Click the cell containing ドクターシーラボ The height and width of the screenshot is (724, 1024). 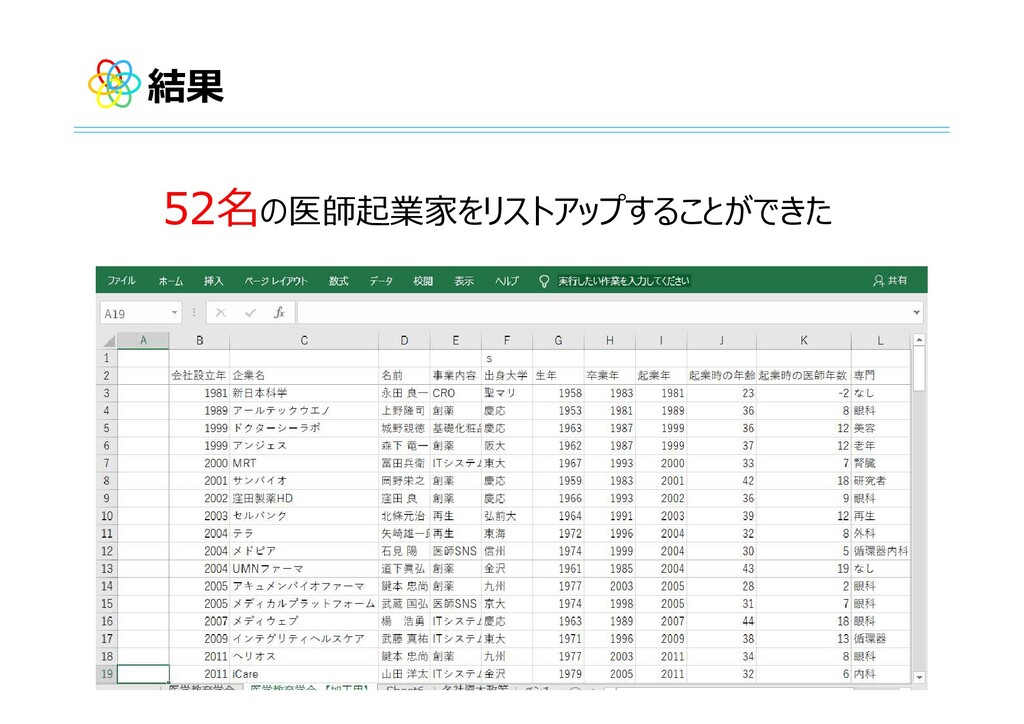(304, 428)
